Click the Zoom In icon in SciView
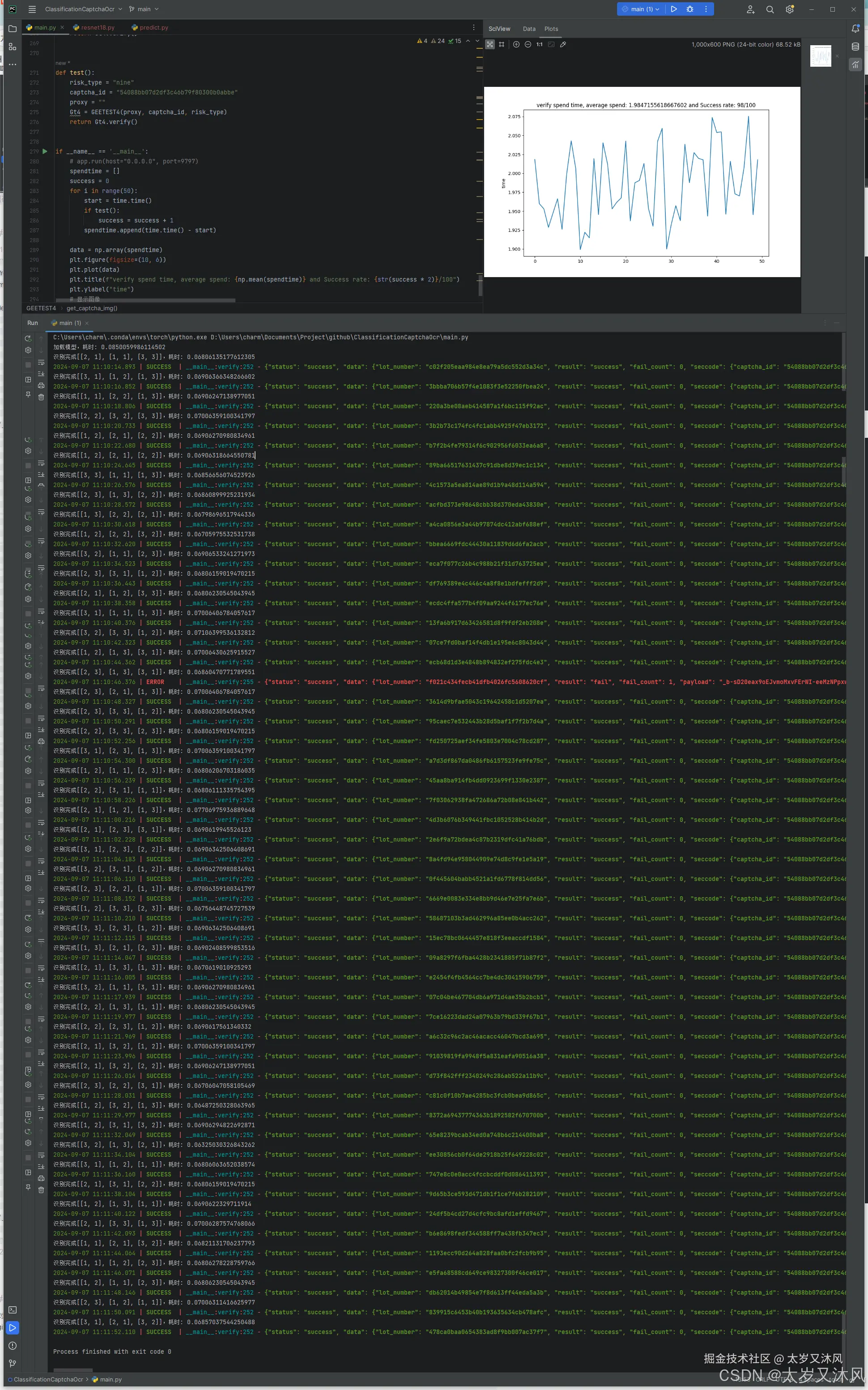The image size is (868, 1390). click(x=516, y=44)
